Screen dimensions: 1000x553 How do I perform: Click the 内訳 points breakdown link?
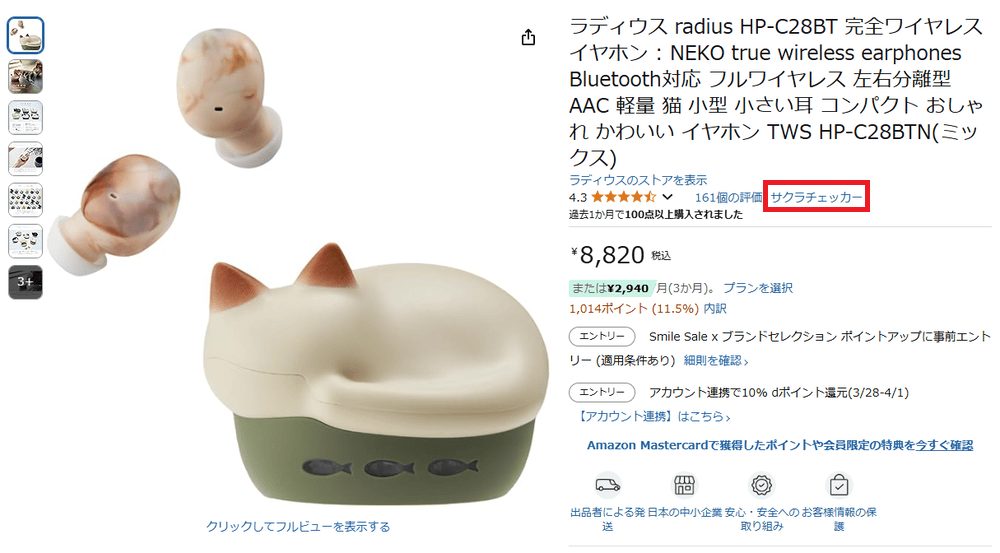[x=715, y=308]
